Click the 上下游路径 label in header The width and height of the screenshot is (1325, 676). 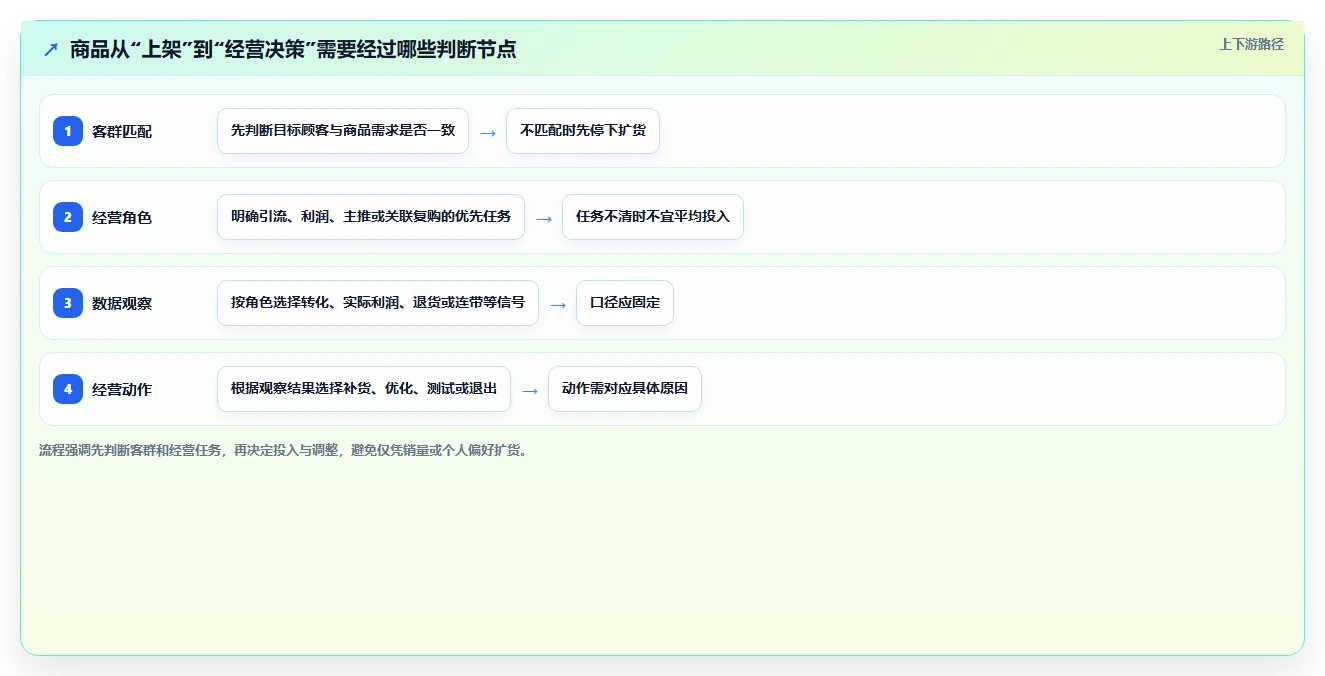pos(1251,44)
